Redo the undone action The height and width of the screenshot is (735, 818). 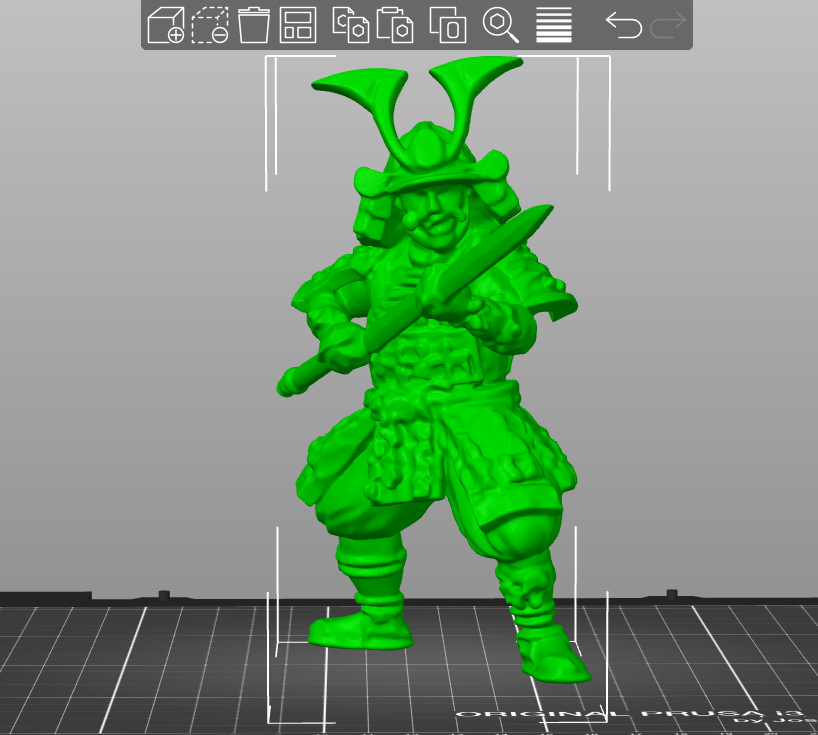[668, 25]
